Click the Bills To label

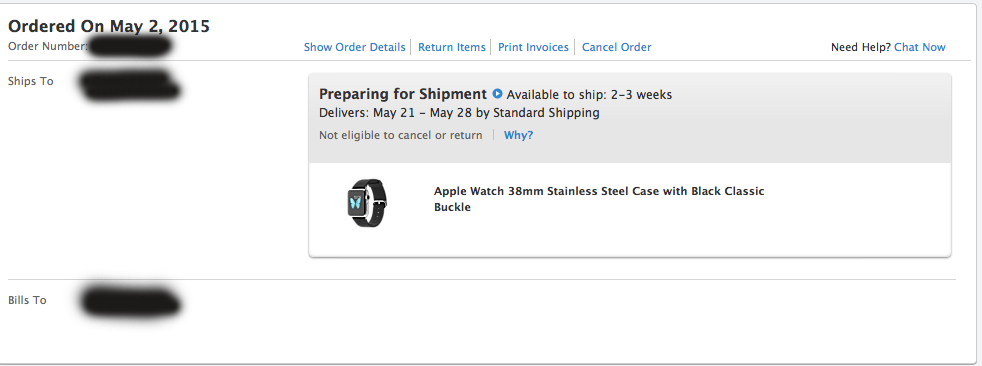click(27, 300)
